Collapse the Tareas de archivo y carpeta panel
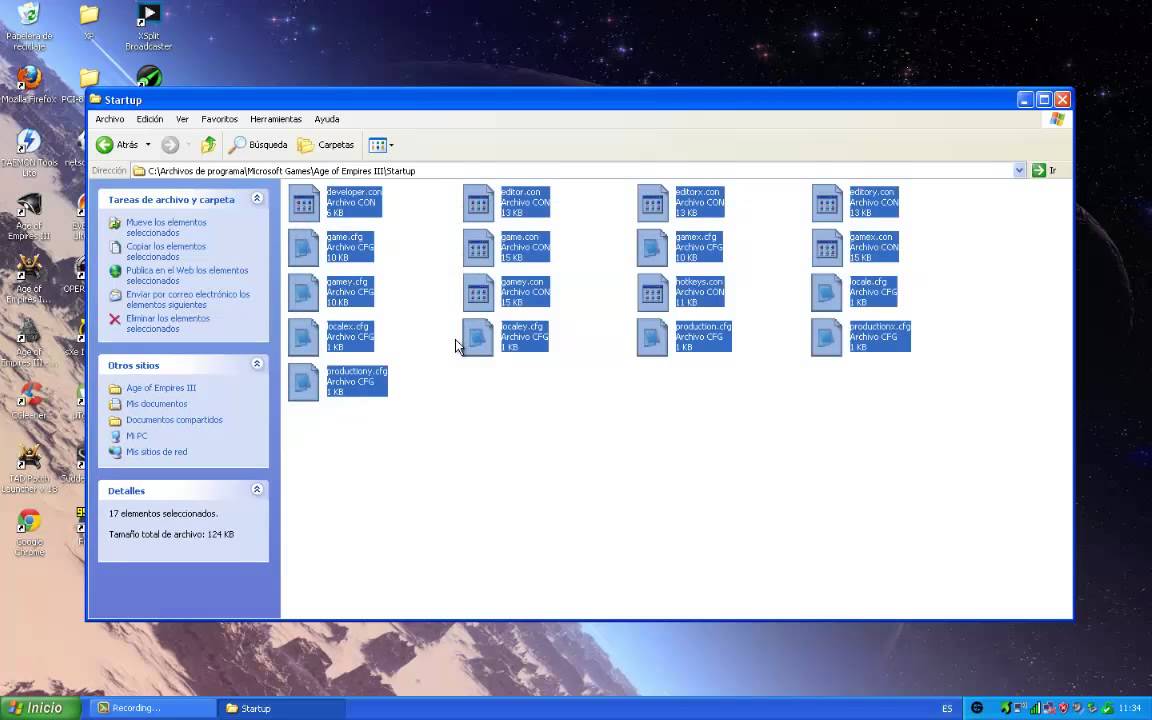The width and height of the screenshot is (1152, 720). [x=257, y=198]
